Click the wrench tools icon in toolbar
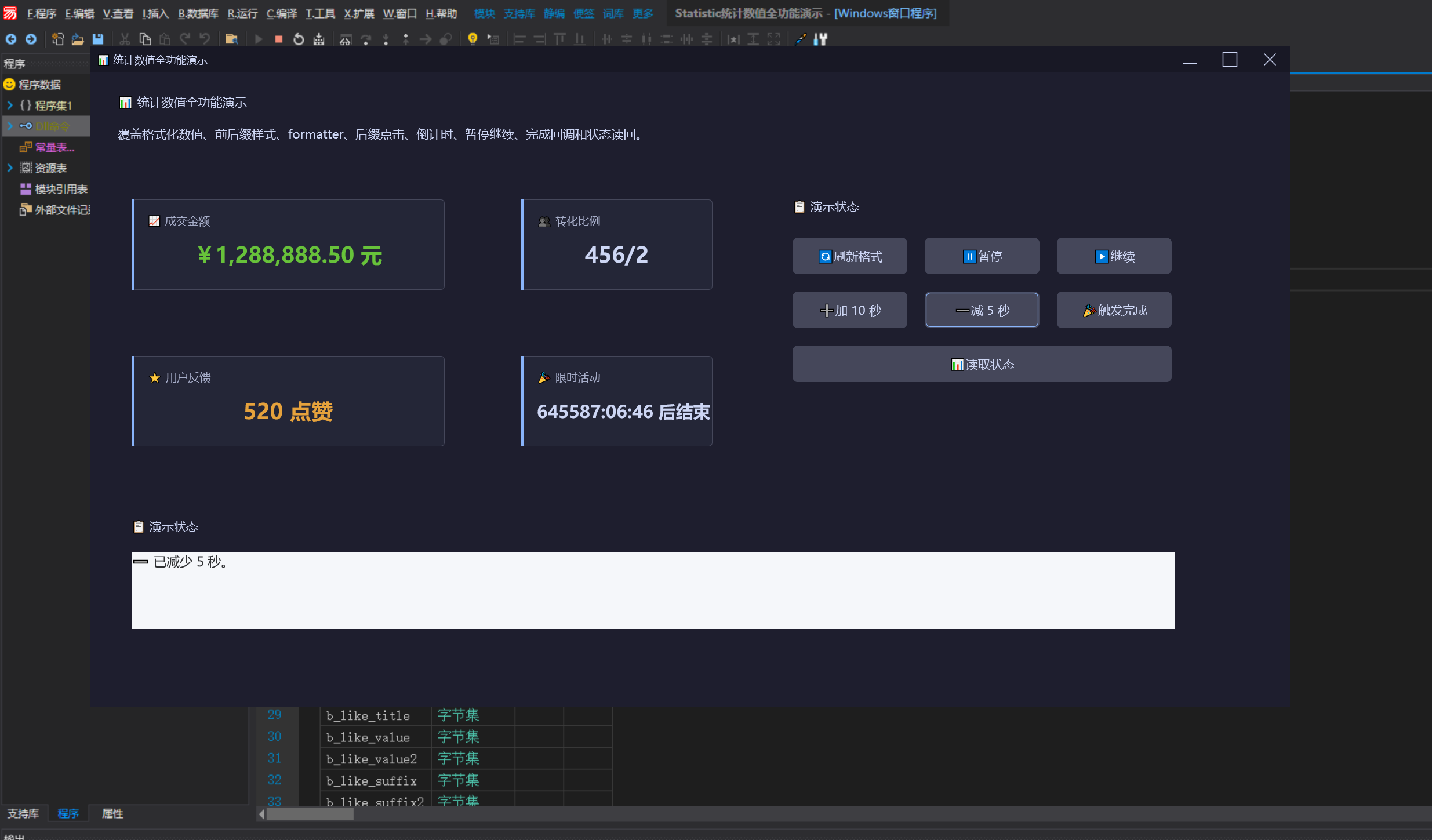Image resolution: width=1432 pixels, height=840 pixels. tap(820, 39)
